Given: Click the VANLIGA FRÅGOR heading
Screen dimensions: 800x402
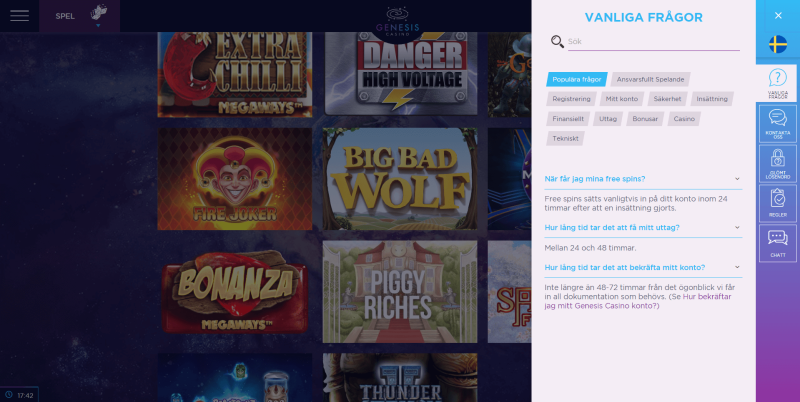Looking at the screenshot, I should (x=643, y=17).
